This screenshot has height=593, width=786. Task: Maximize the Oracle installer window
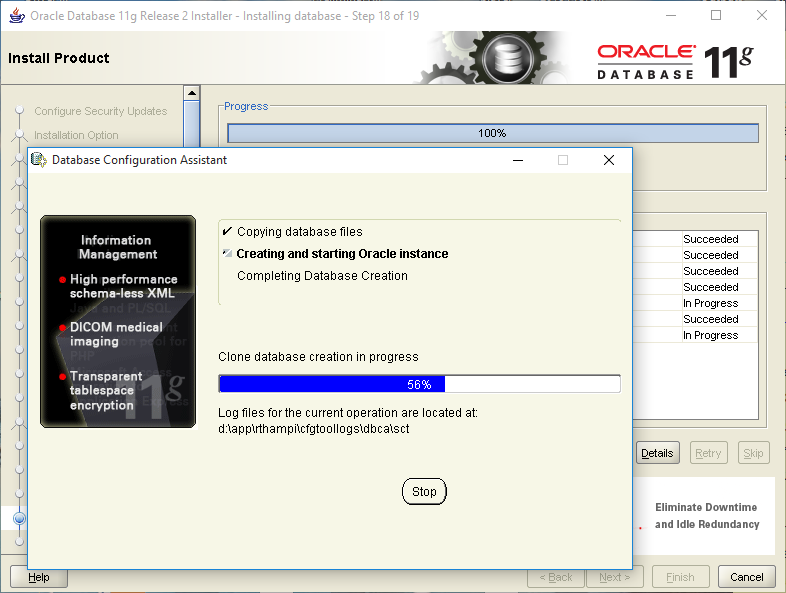click(716, 16)
